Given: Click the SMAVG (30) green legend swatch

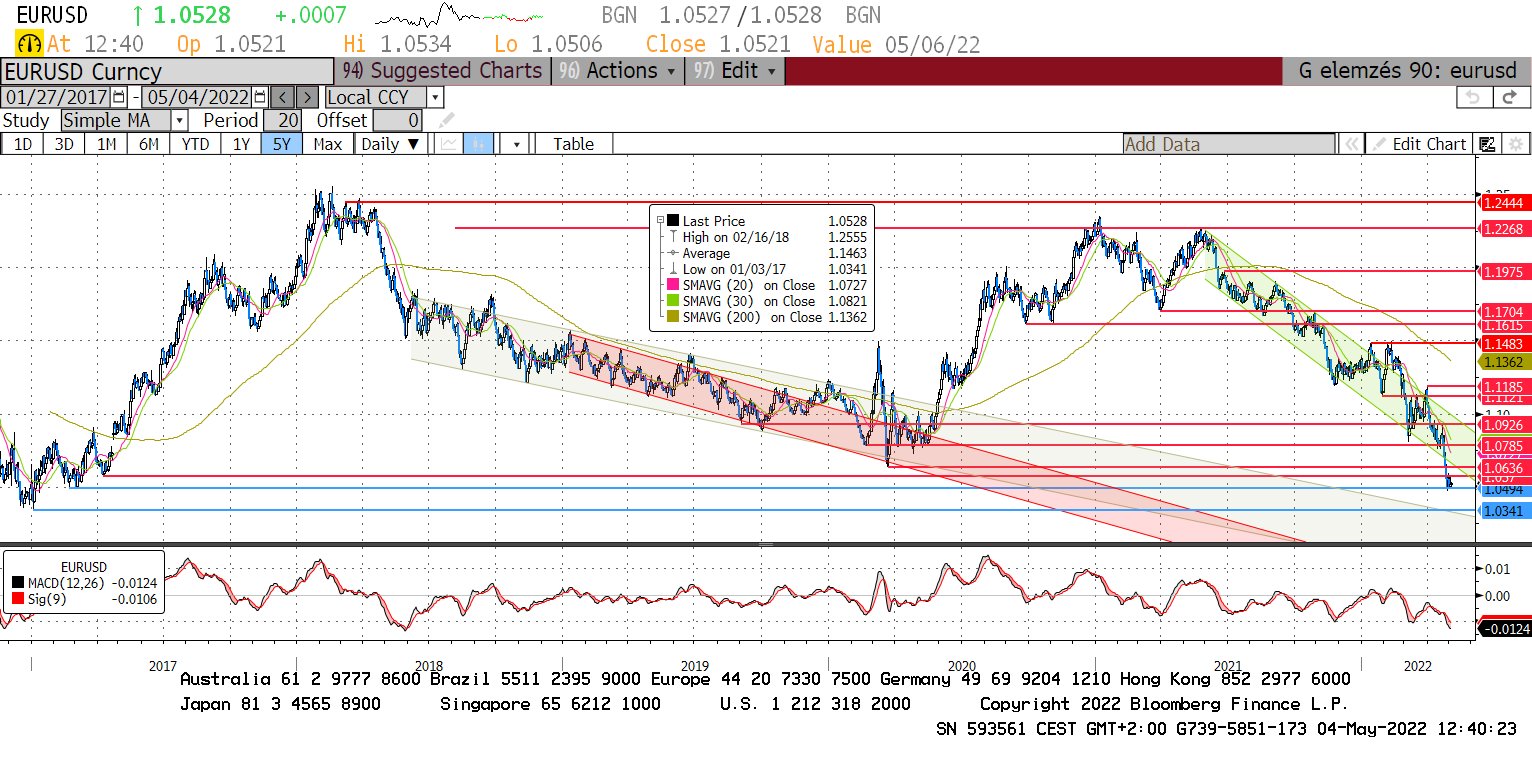Looking at the screenshot, I should pyautogui.click(x=673, y=302).
